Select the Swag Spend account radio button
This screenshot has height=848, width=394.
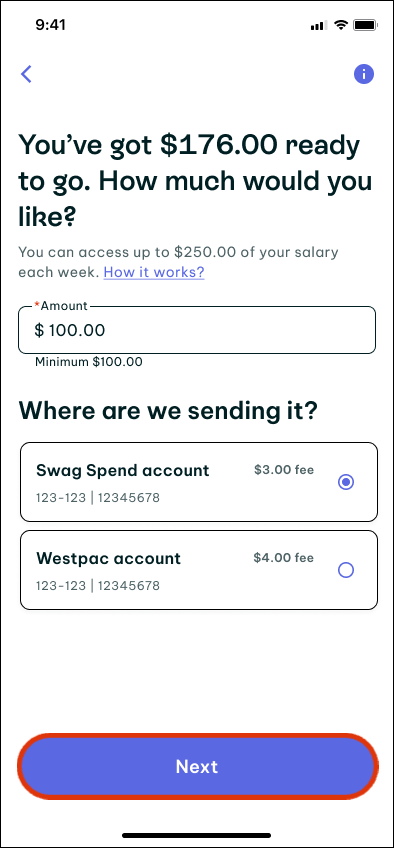[345, 482]
